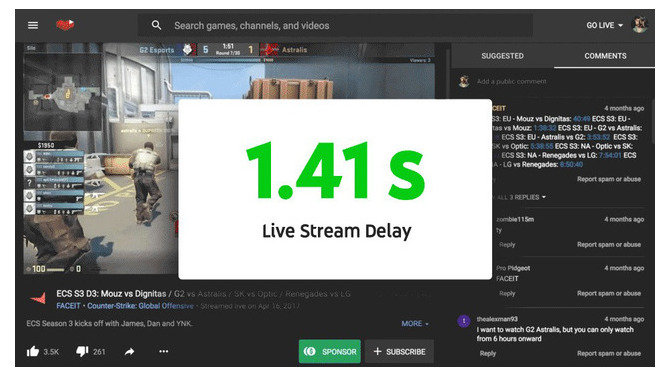Click the YouTube Gaming logo
The height and width of the screenshot is (377, 670).
[65, 25]
